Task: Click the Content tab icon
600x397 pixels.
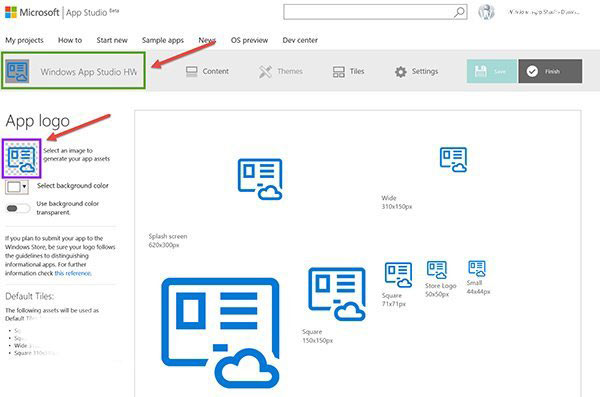Action: [191, 72]
